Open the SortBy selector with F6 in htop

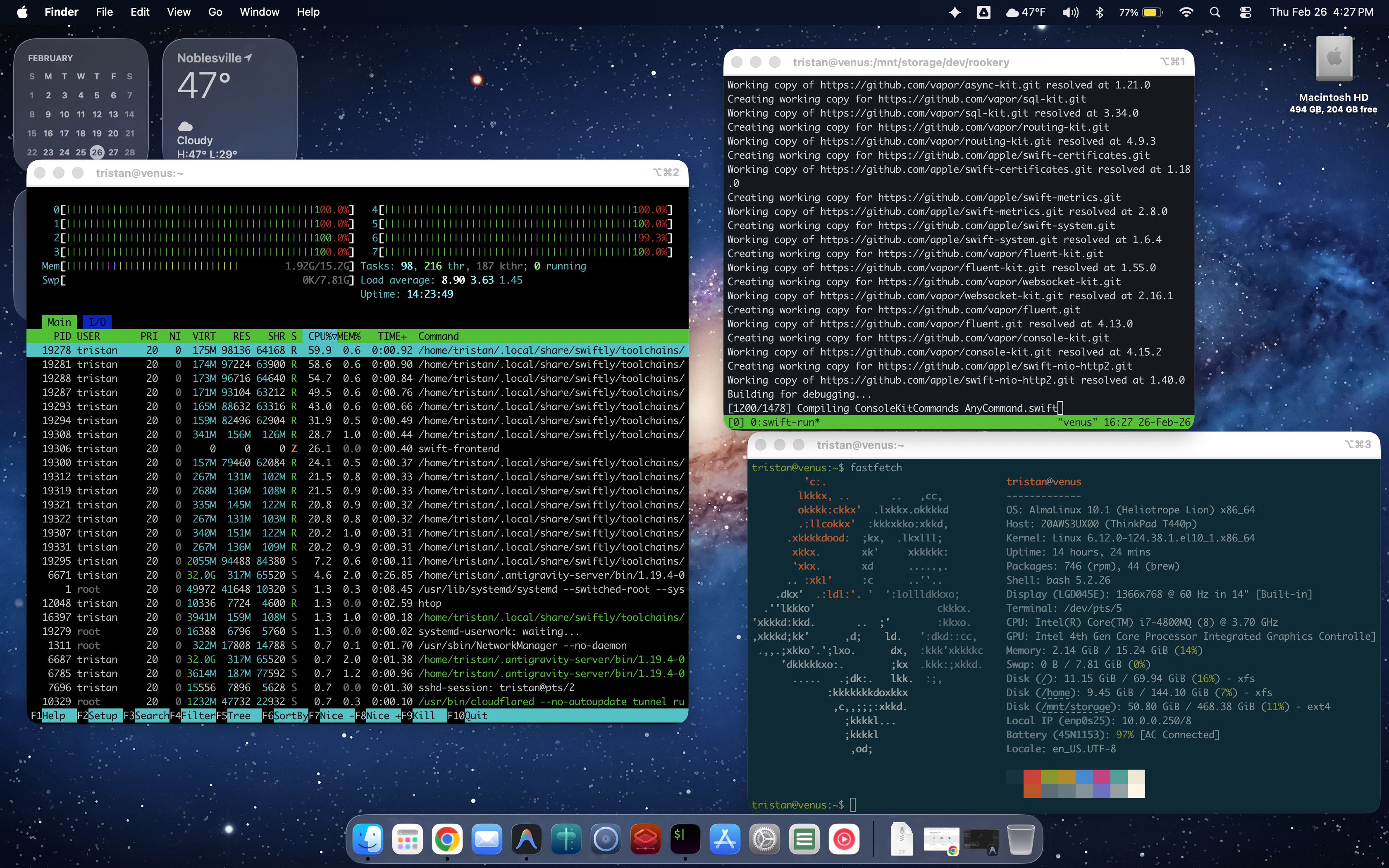[285, 715]
